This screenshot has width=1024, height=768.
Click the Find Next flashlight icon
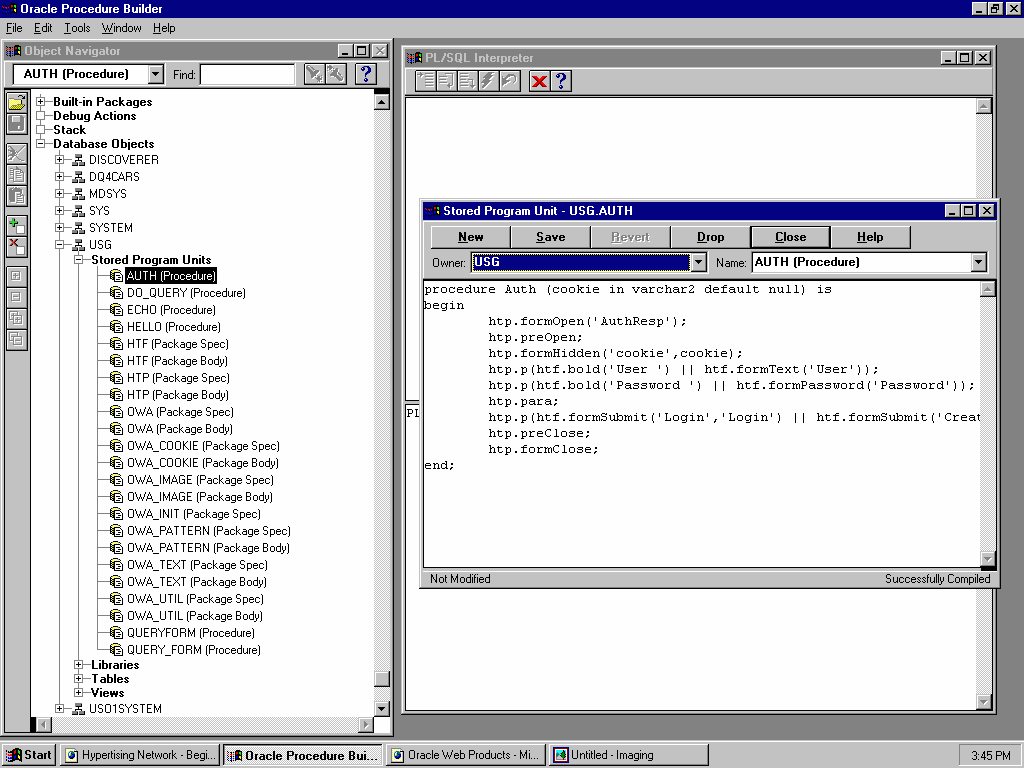coord(315,74)
